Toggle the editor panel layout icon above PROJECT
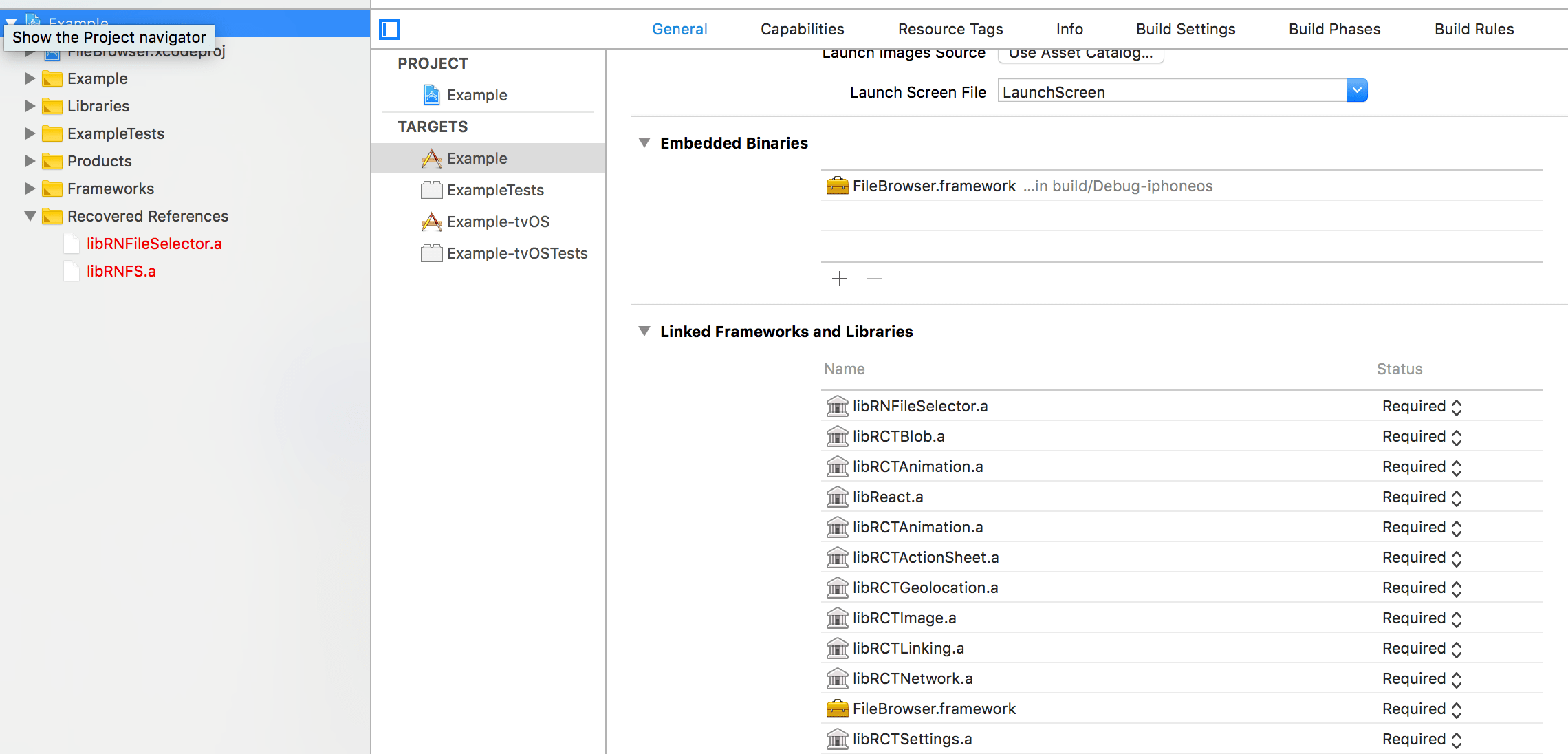Viewport: 1568px width, 754px height. (389, 29)
